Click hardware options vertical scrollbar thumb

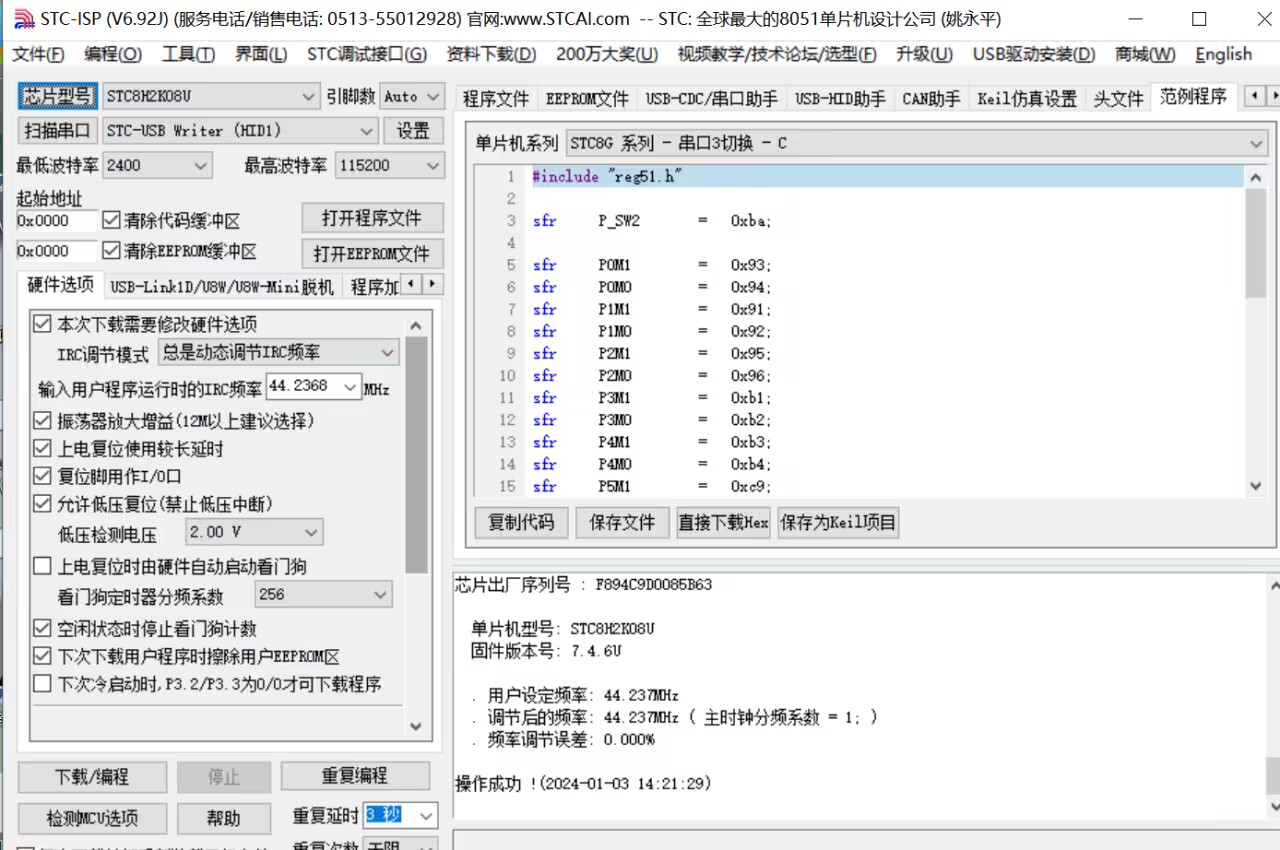coord(416,455)
